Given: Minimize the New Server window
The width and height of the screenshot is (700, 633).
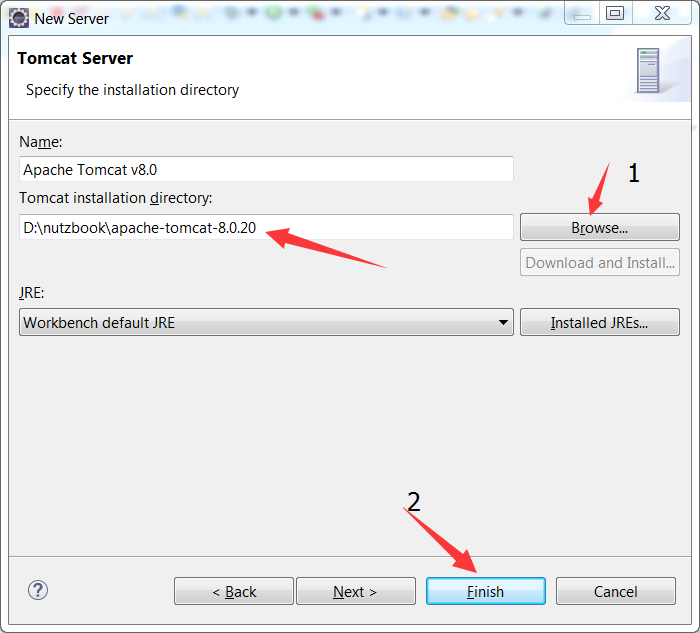Looking at the screenshot, I should click(582, 13).
